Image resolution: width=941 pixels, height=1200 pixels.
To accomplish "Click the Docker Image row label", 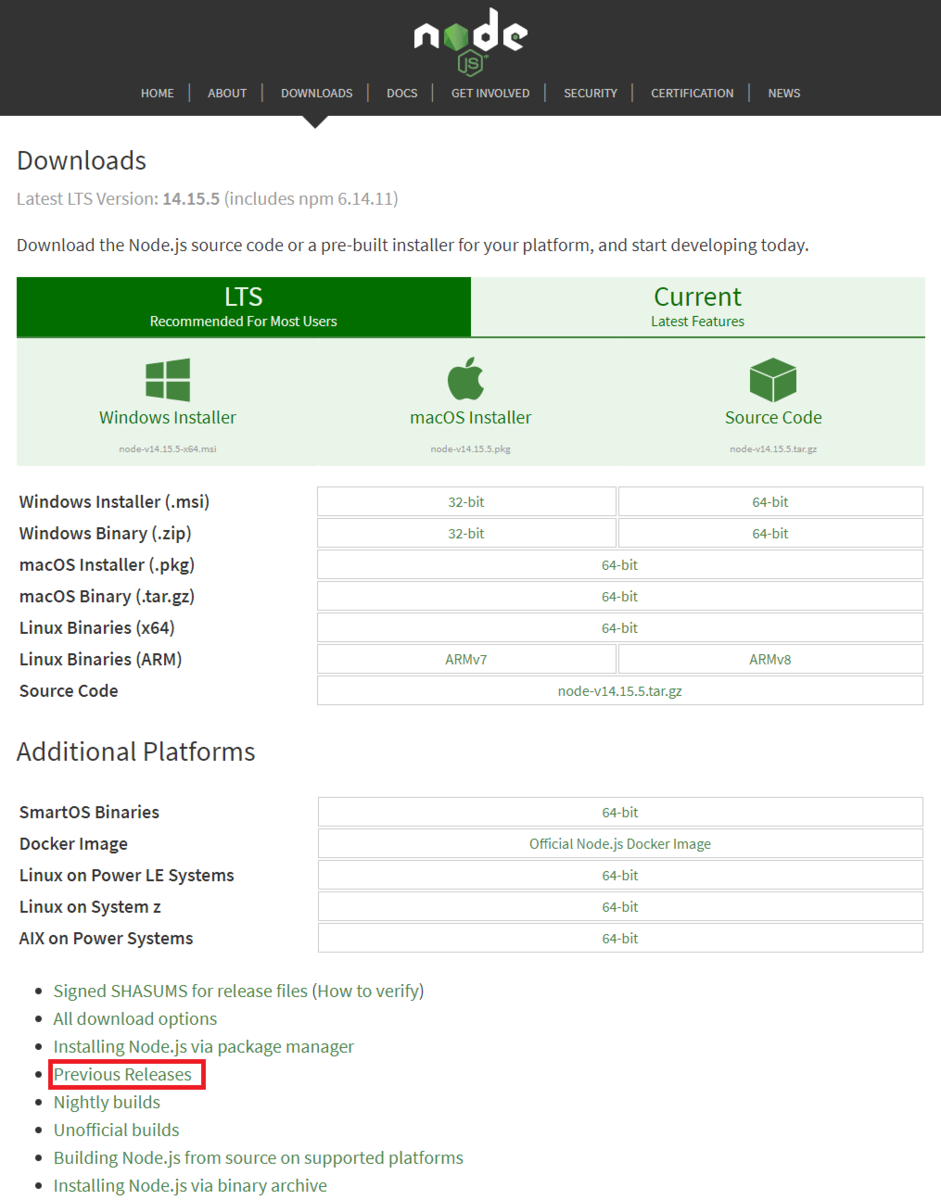I will coord(74,844).
